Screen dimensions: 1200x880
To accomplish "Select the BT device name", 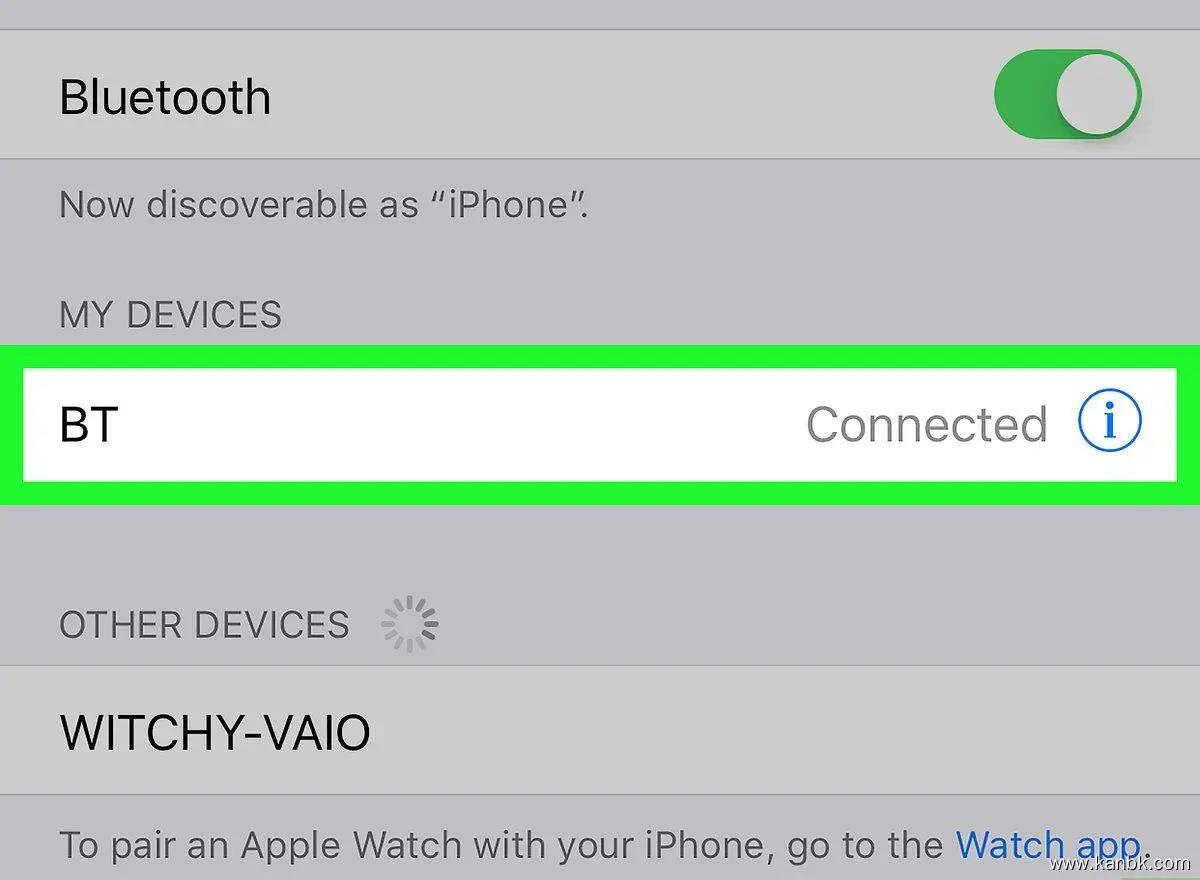I will pyautogui.click(x=89, y=424).
